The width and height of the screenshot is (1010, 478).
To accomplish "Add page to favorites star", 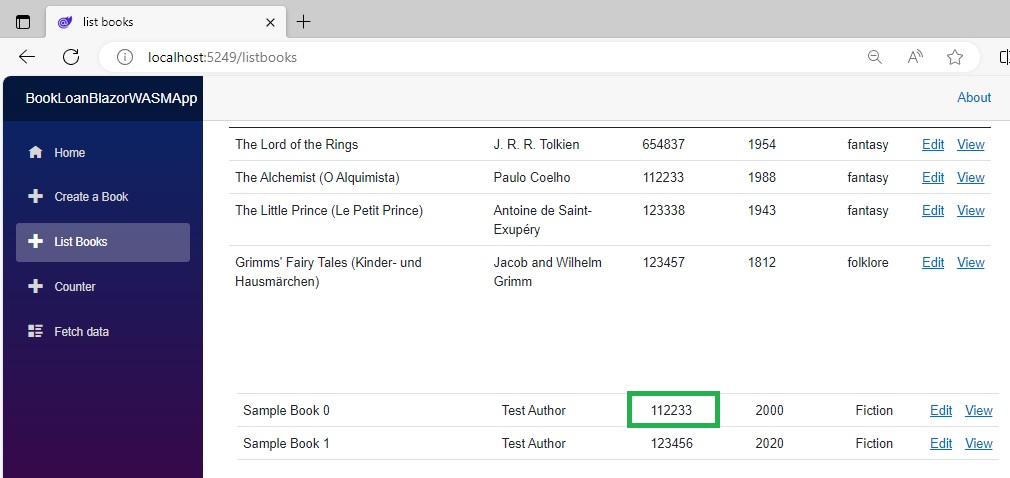I will pos(955,57).
